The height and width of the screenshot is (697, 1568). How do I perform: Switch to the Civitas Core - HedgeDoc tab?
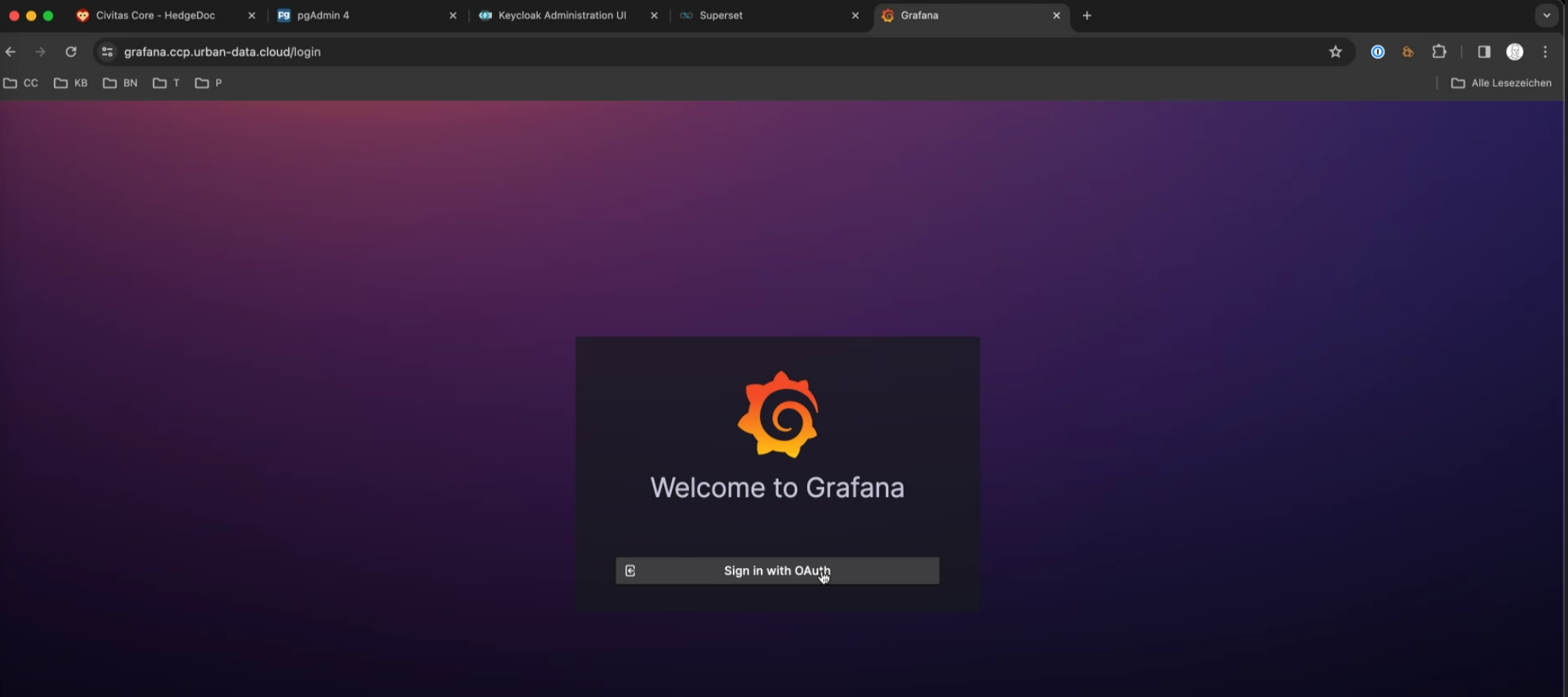pyautogui.click(x=166, y=15)
